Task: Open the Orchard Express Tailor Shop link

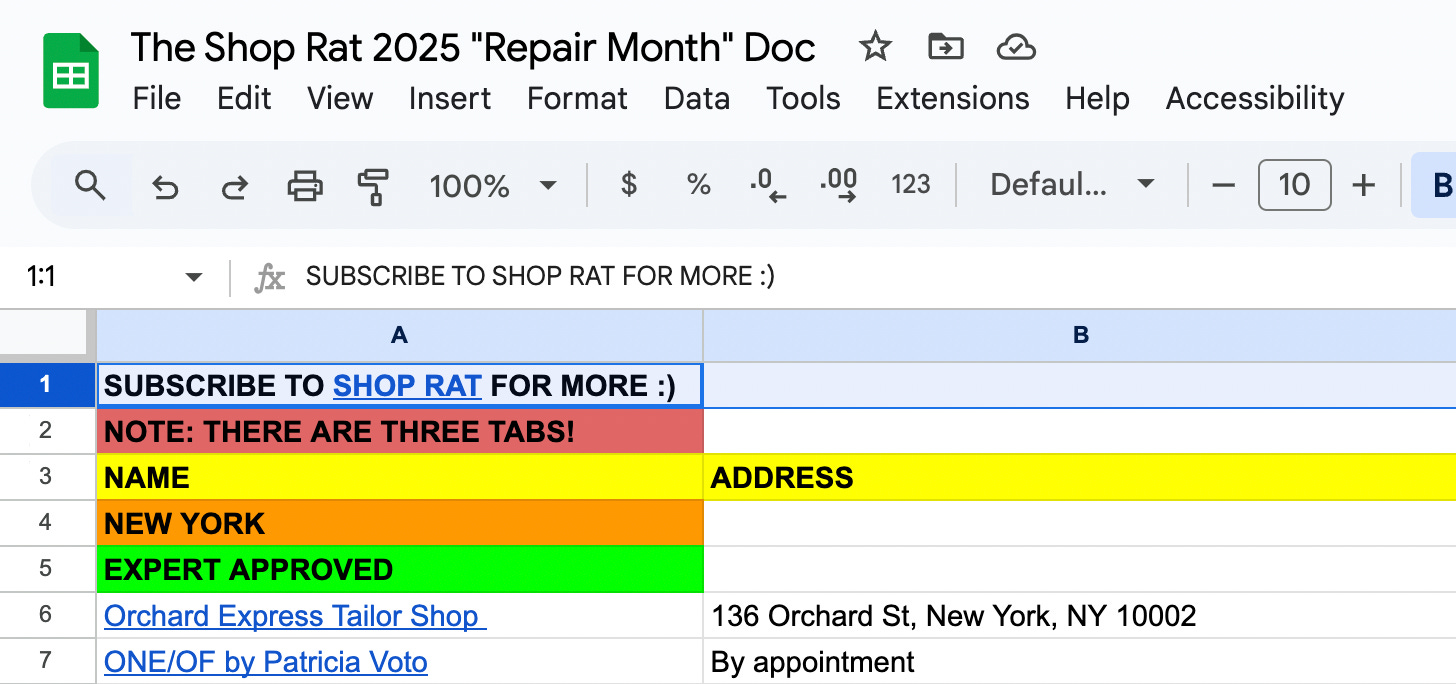Action: point(295,616)
